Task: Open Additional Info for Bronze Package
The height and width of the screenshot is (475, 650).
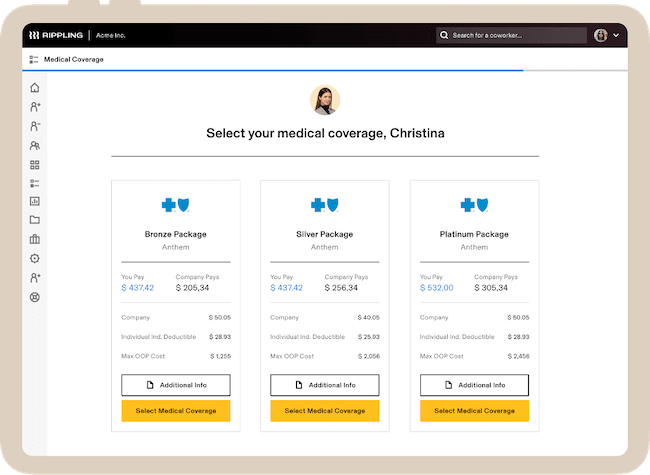Action: click(x=176, y=385)
